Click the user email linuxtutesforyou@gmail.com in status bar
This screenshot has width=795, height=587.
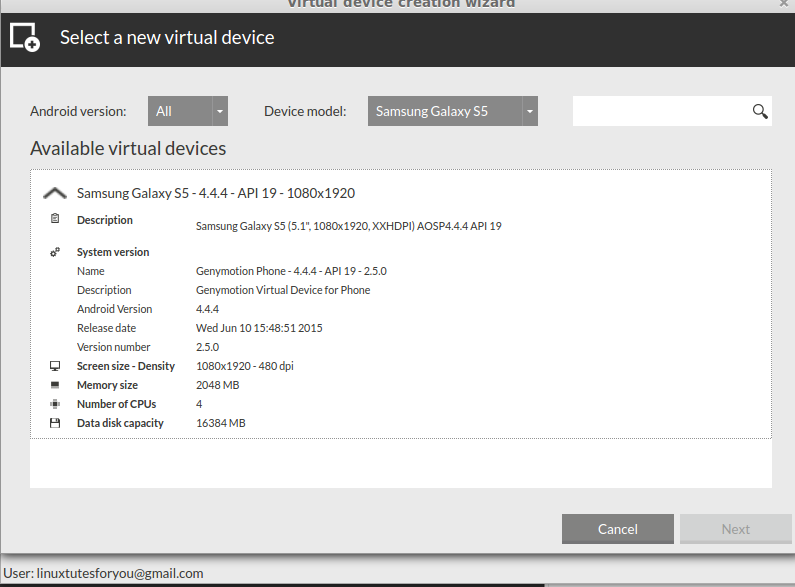click(x=120, y=573)
